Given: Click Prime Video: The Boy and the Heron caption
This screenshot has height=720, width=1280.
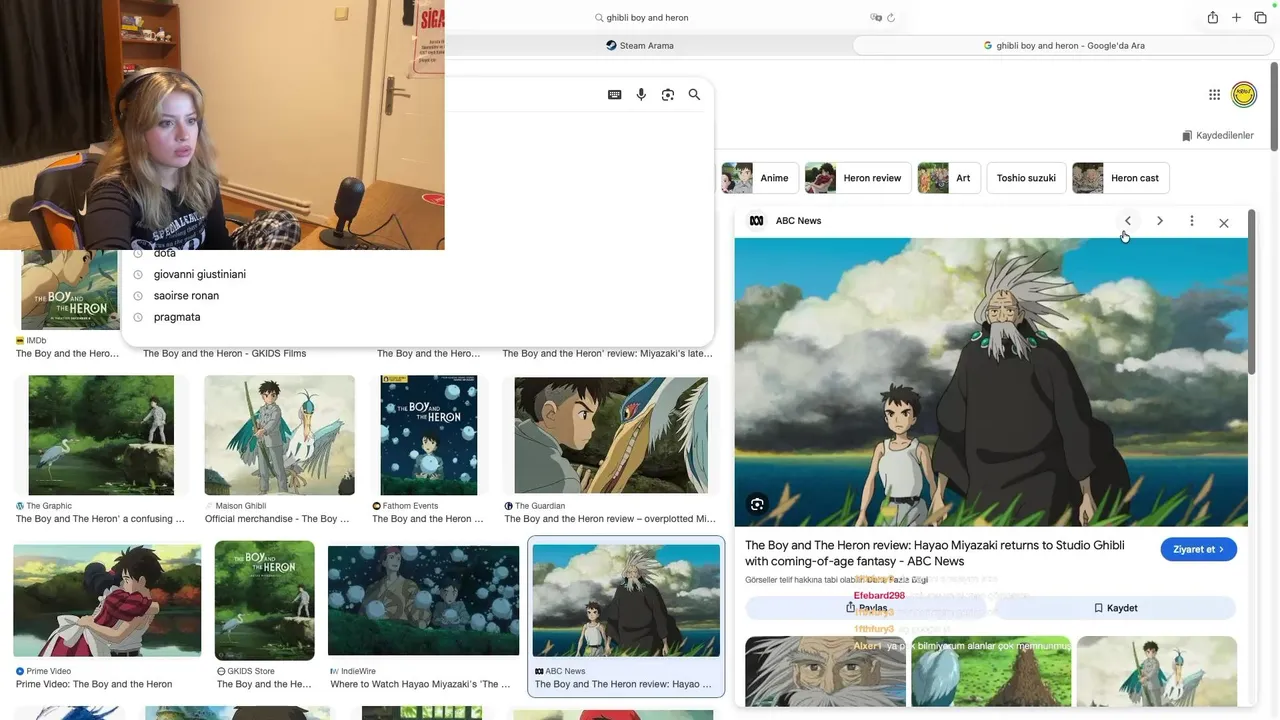Looking at the screenshot, I should point(94,685).
